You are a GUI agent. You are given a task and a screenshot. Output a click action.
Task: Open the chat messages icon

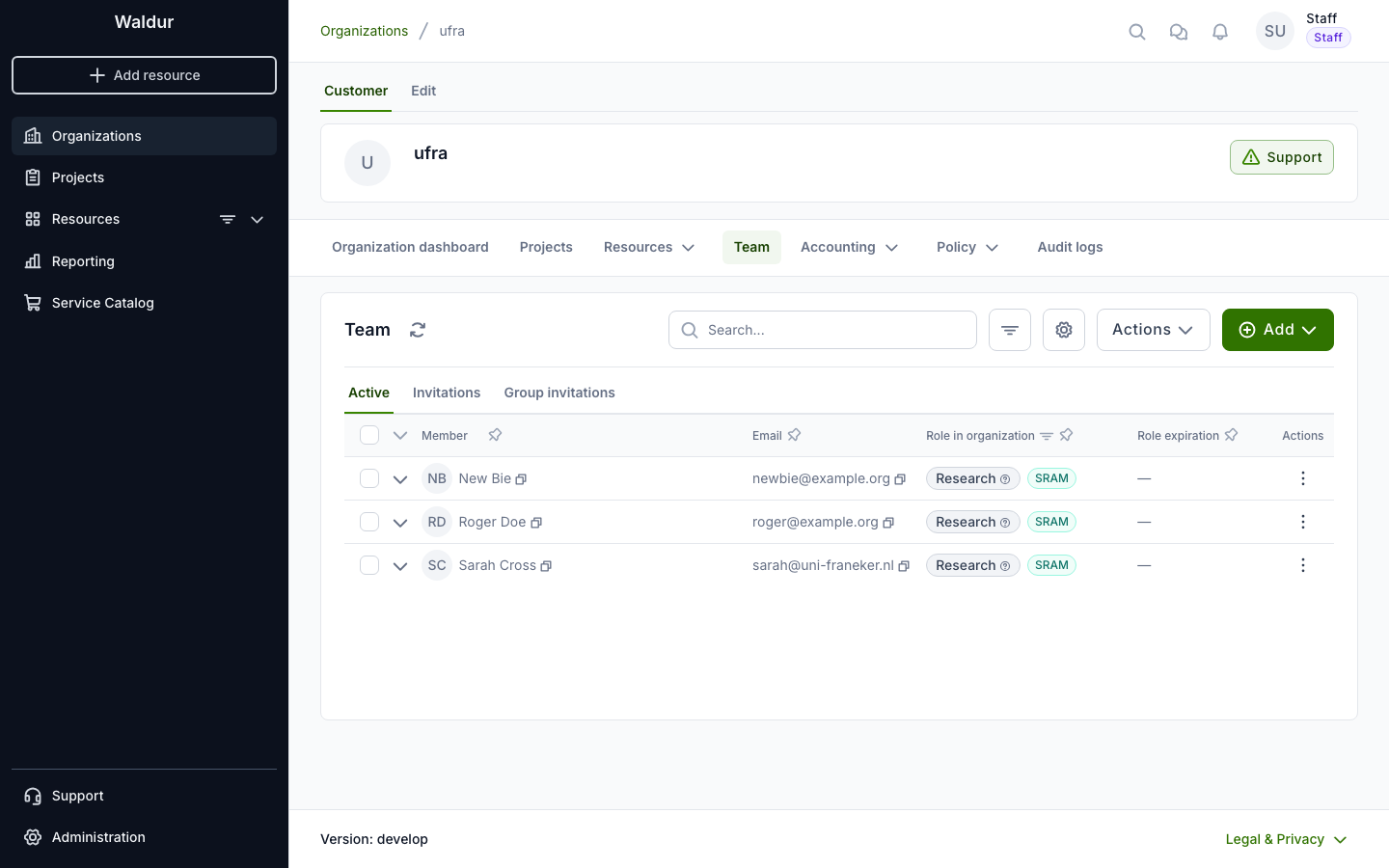coord(1179,32)
